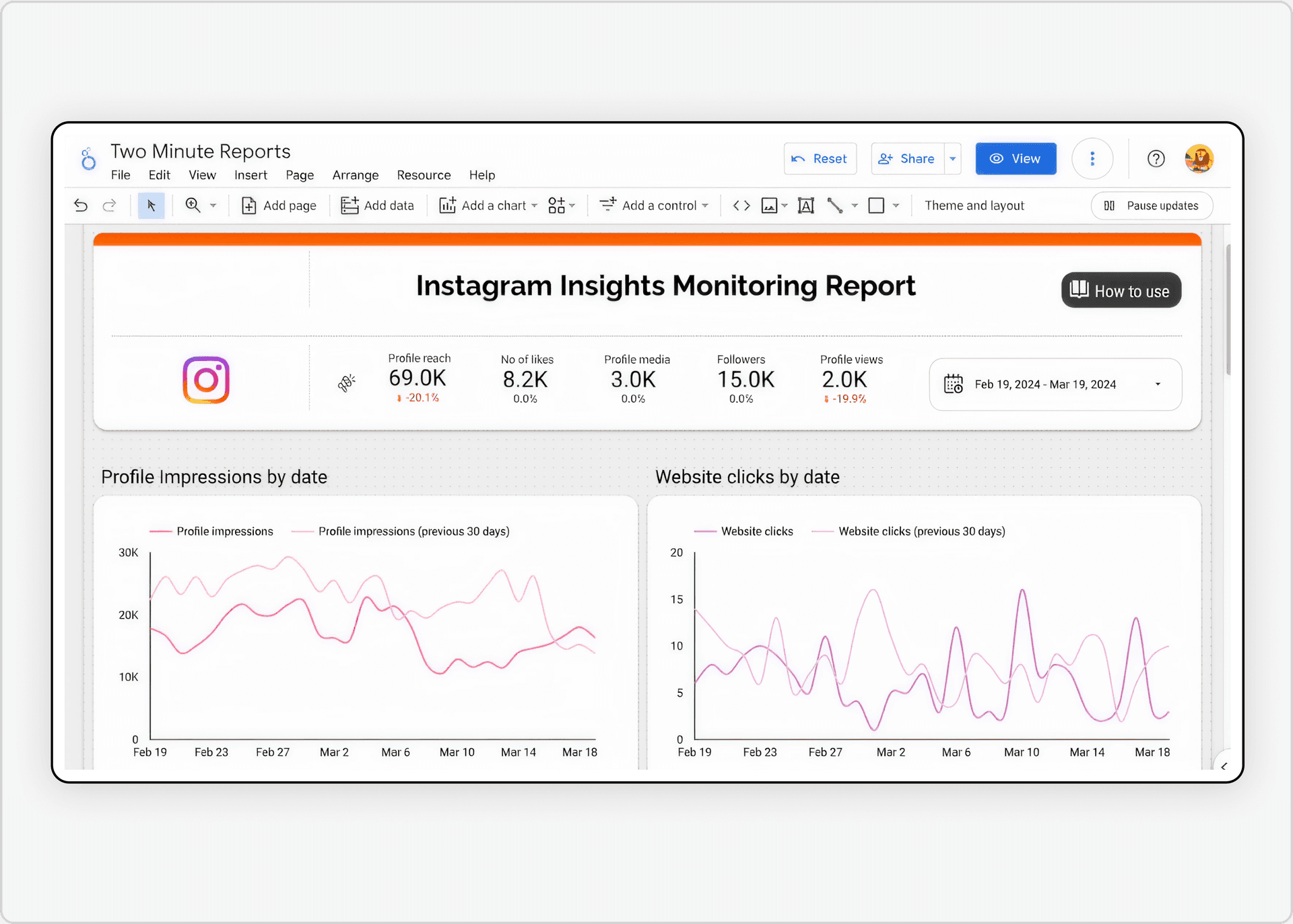Insert a text box
Viewport: 1293px width, 924px height.
[806, 205]
